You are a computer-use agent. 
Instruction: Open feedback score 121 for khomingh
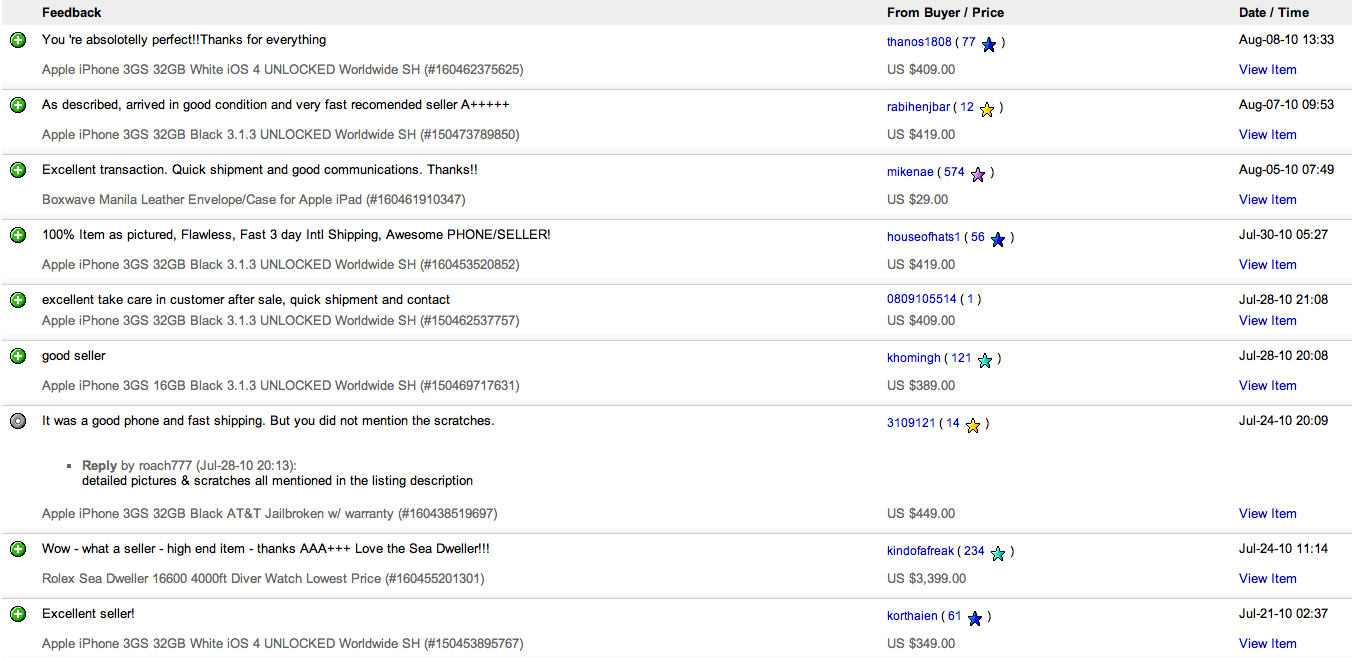961,358
